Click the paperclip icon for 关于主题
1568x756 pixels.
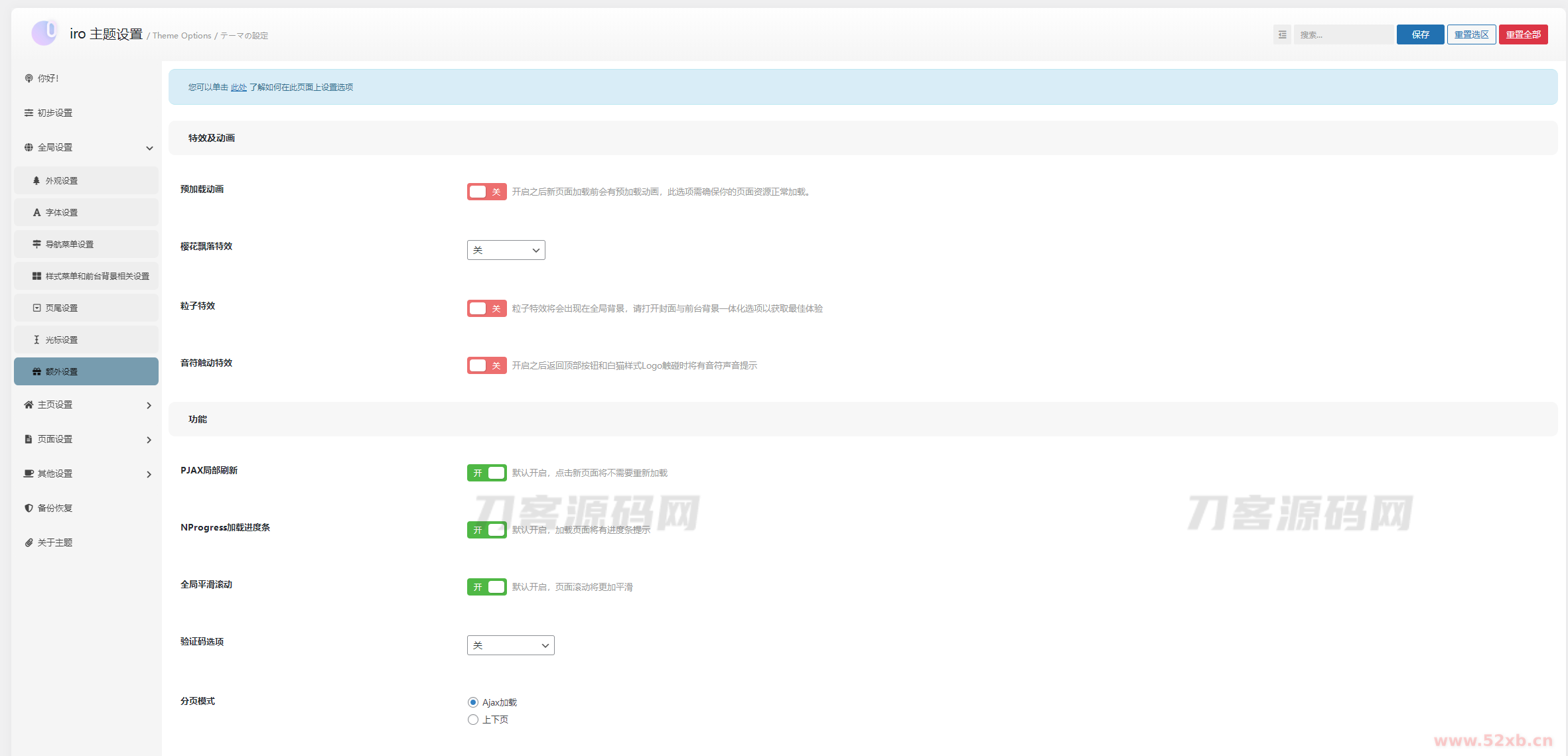29,542
